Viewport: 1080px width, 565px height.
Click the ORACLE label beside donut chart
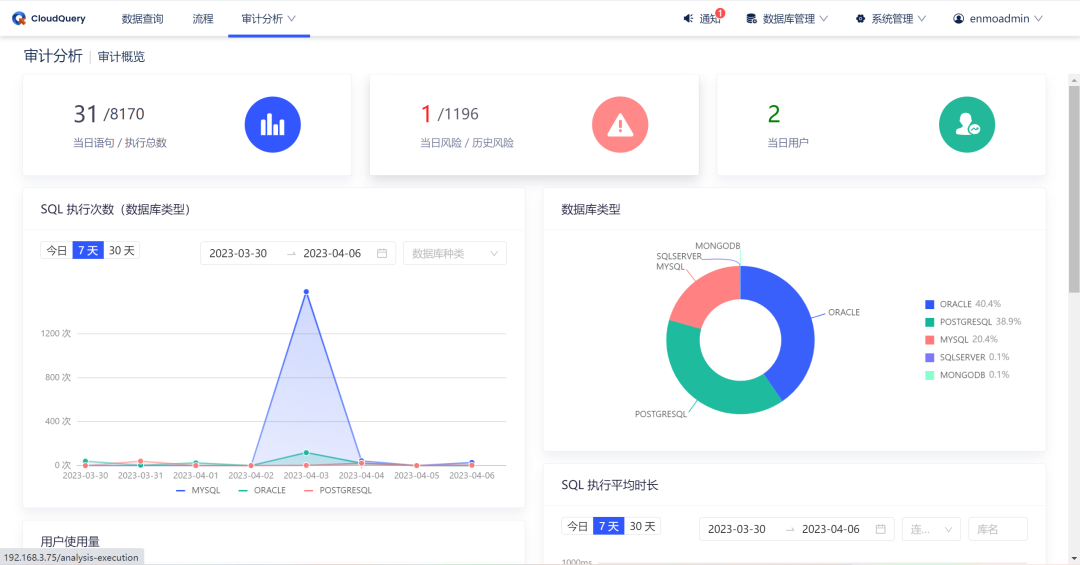844,312
